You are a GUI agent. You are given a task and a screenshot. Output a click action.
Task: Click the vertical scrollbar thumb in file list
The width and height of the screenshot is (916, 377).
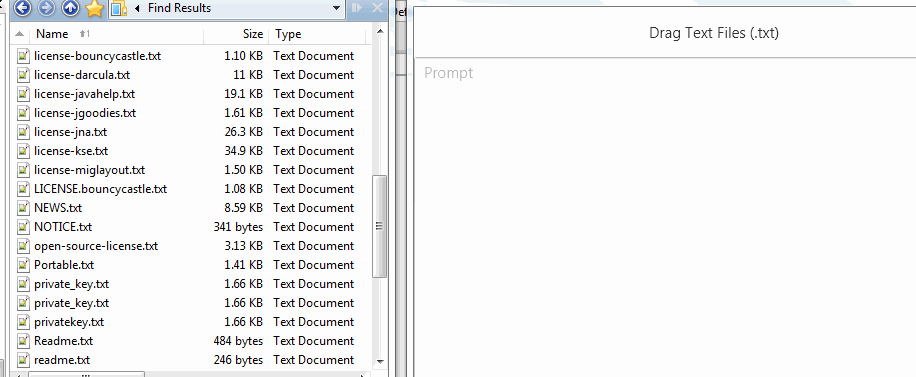379,226
